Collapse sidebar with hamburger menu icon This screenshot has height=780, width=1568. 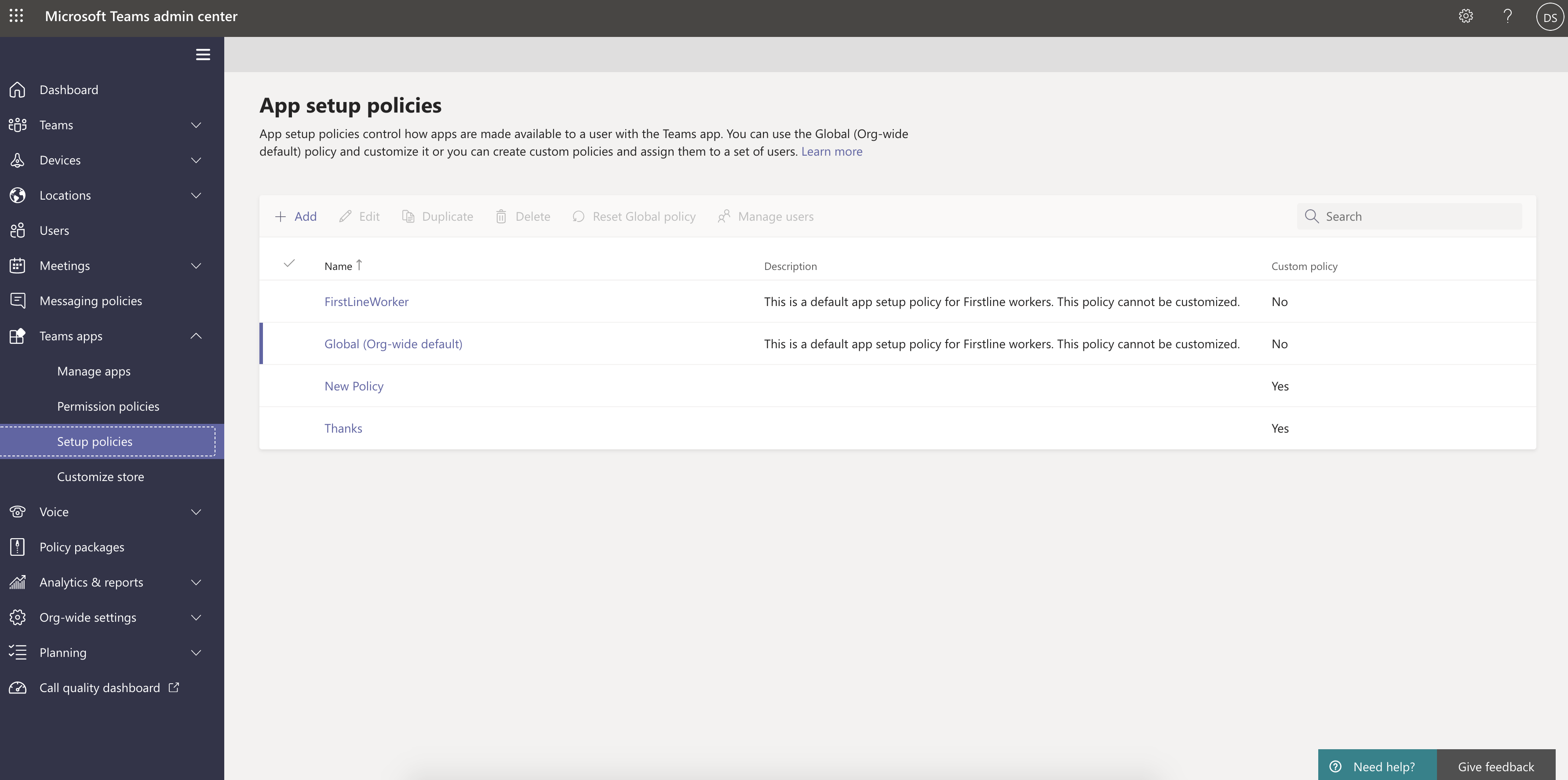[x=203, y=55]
